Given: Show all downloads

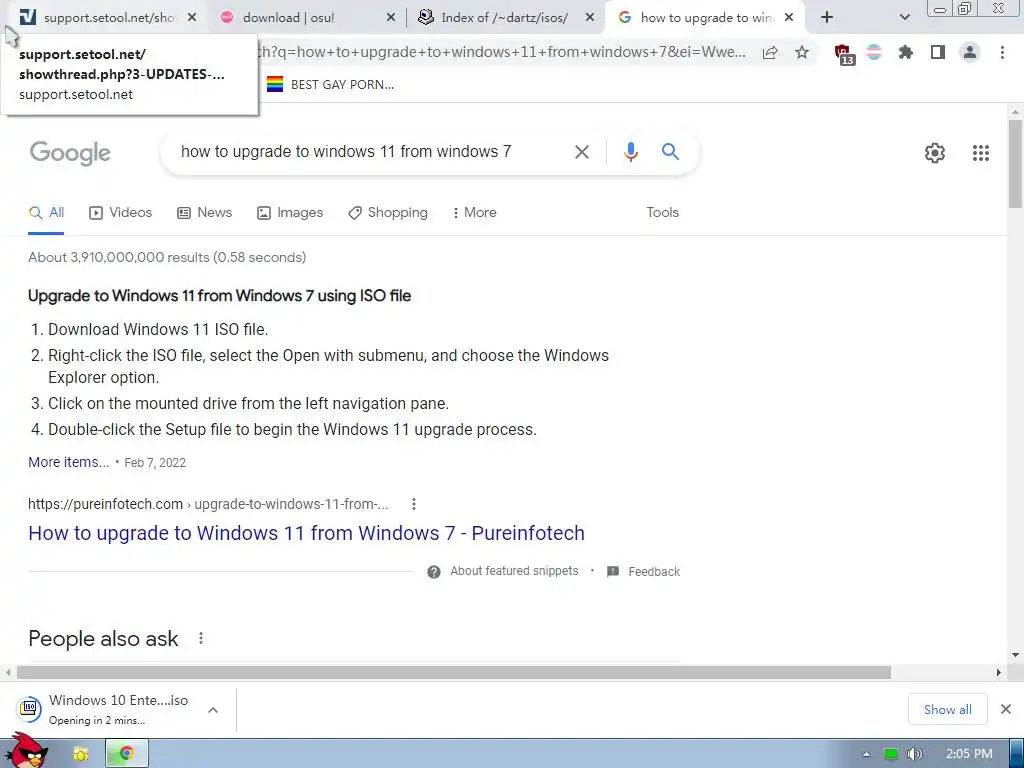Looking at the screenshot, I should pyautogui.click(x=948, y=709).
